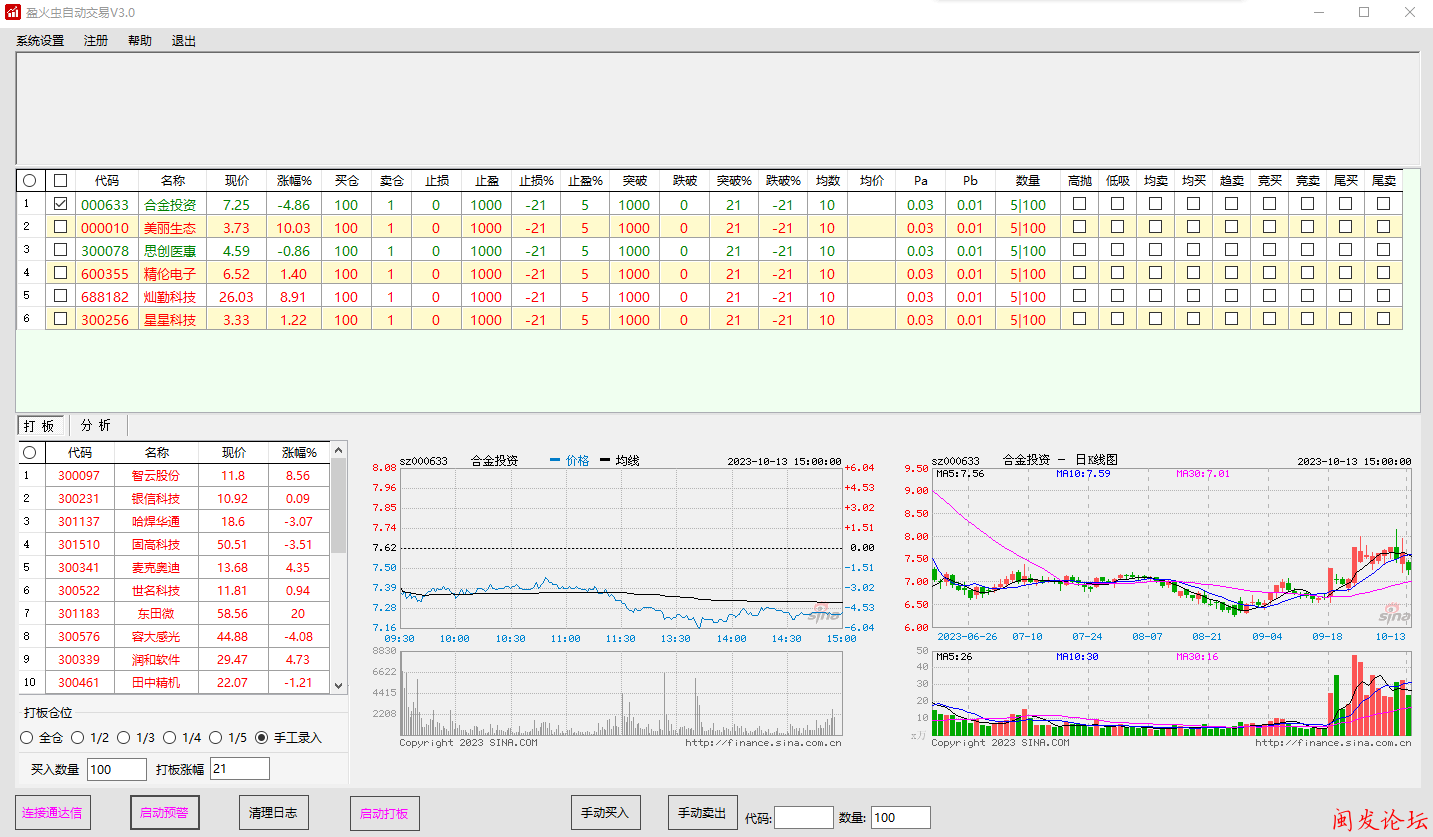Enable 尾卖 checkbox for 星星科技 row
Image resolution: width=1433 pixels, height=837 pixels.
1383,319
